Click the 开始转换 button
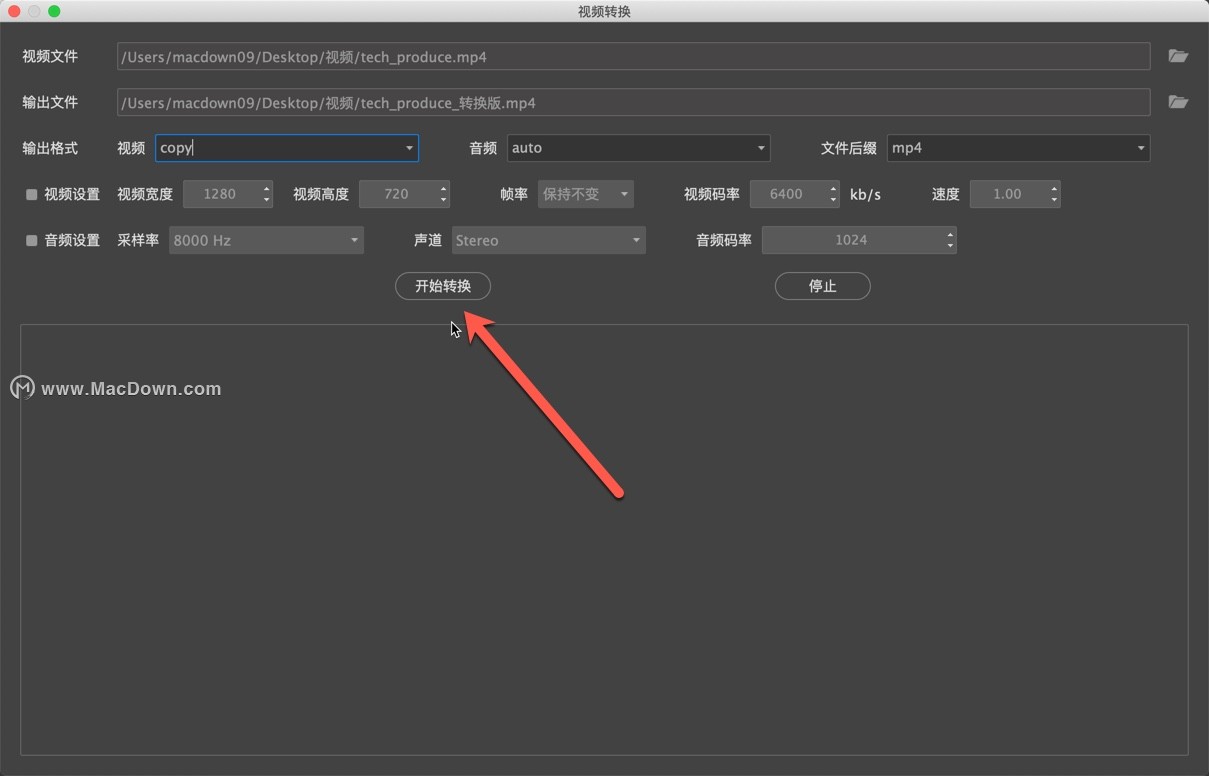The width and height of the screenshot is (1209, 776). 443,286
